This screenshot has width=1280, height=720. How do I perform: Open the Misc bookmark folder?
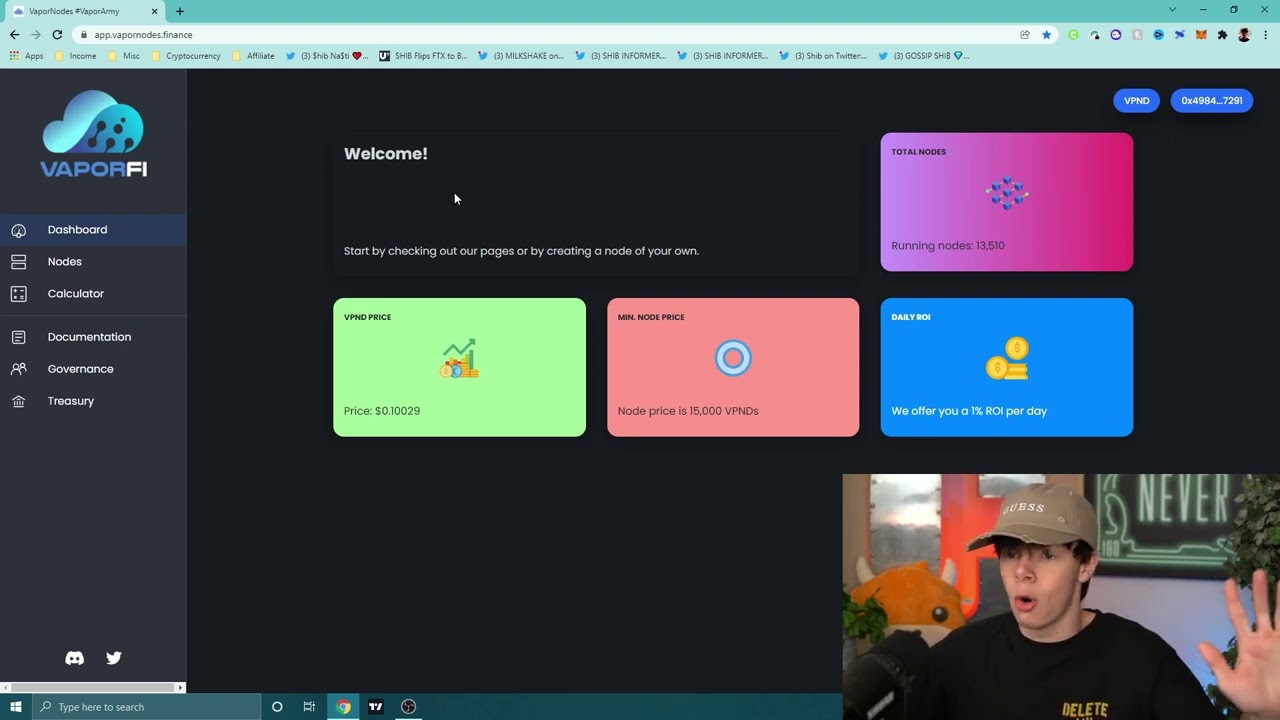pos(124,56)
